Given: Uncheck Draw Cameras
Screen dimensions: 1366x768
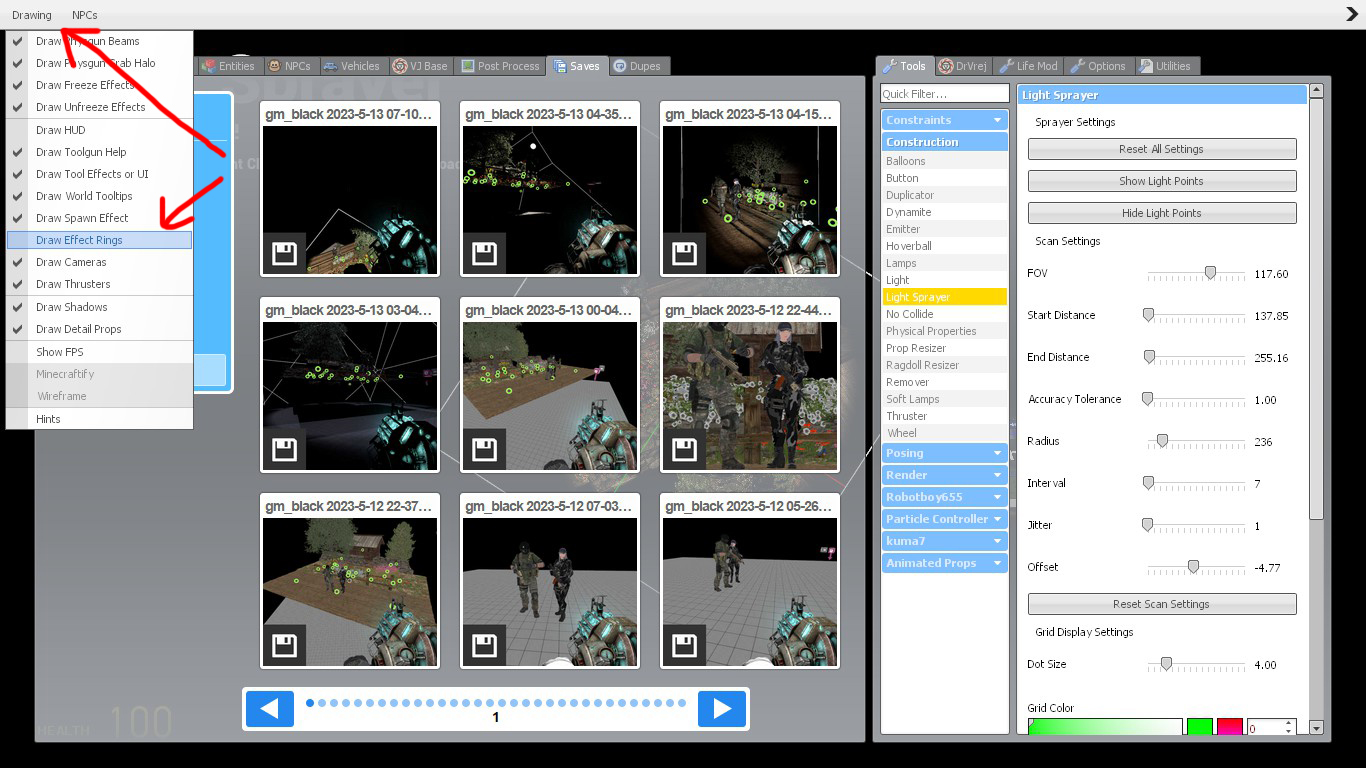Looking at the screenshot, I should [99, 262].
